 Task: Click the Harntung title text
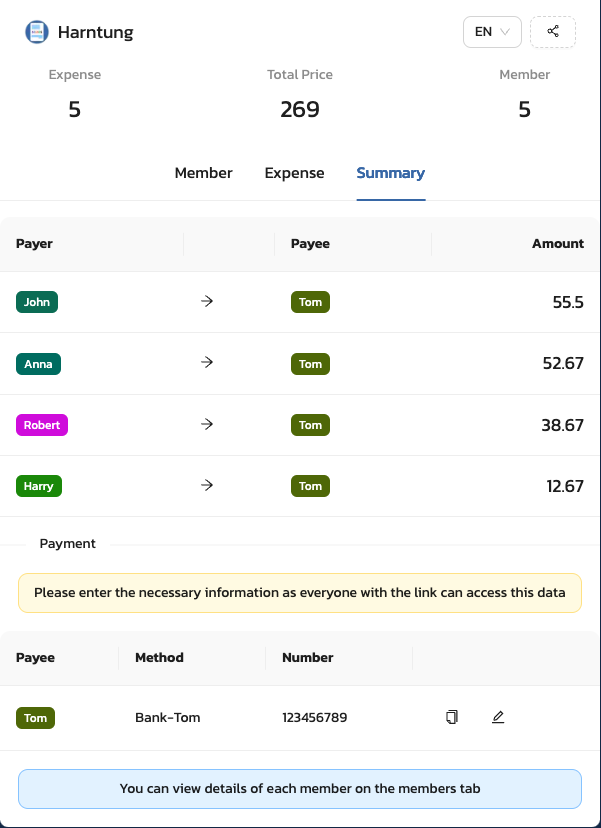96,32
